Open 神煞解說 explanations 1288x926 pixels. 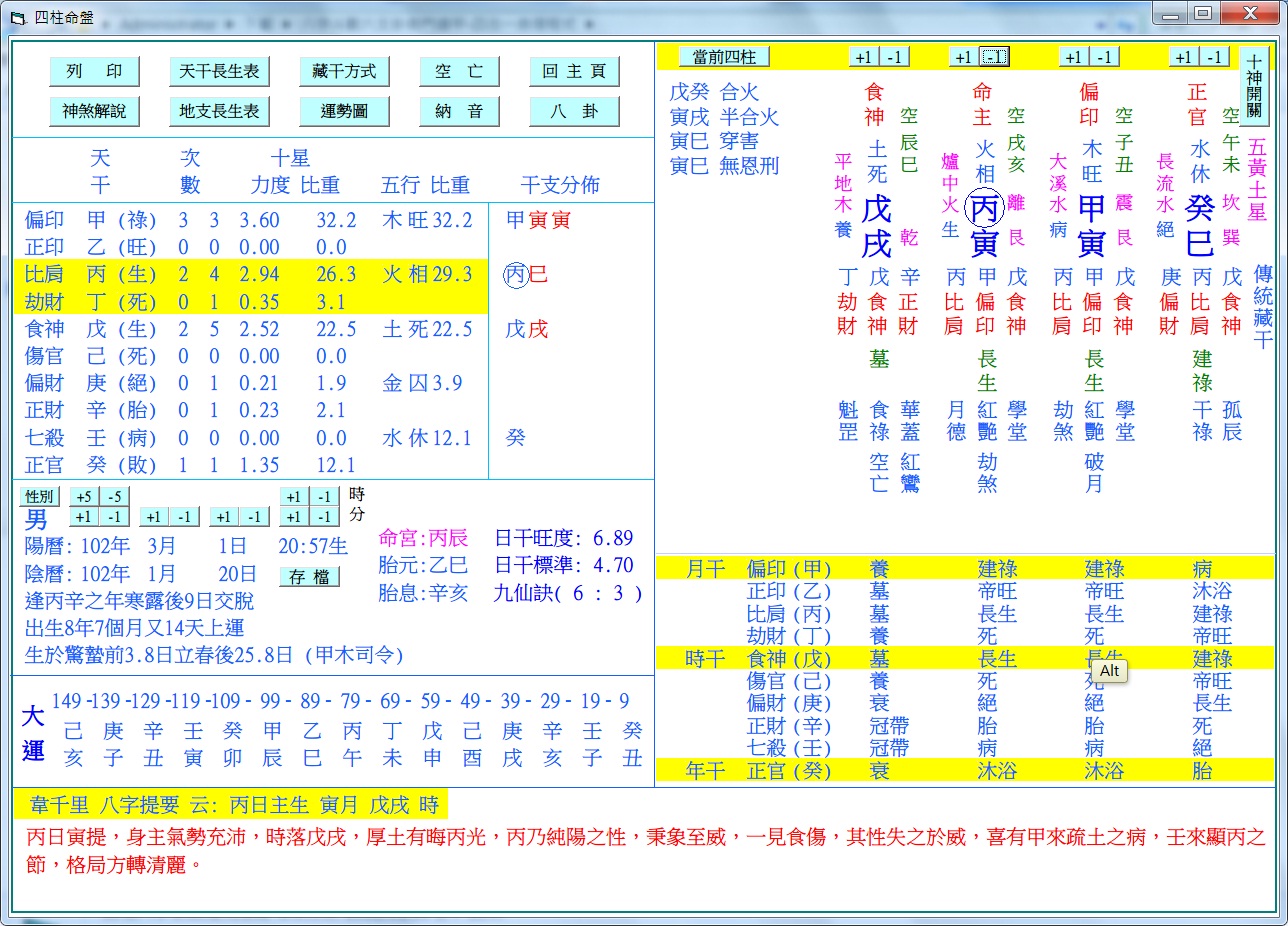coord(94,111)
